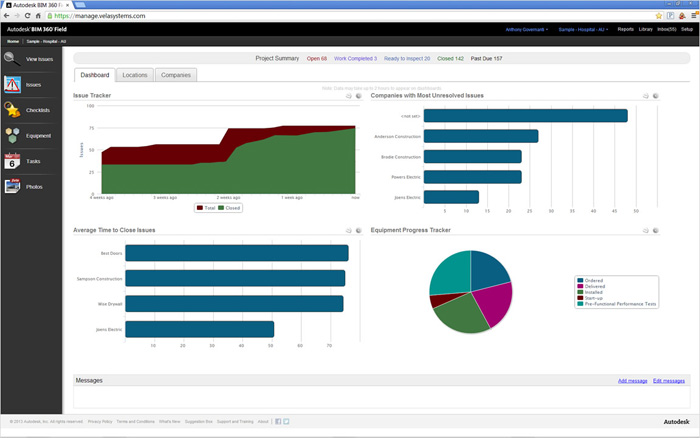Viewport: 700px width, 438px height.
Task: Open Reports in the top menu
Action: [625, 30]
